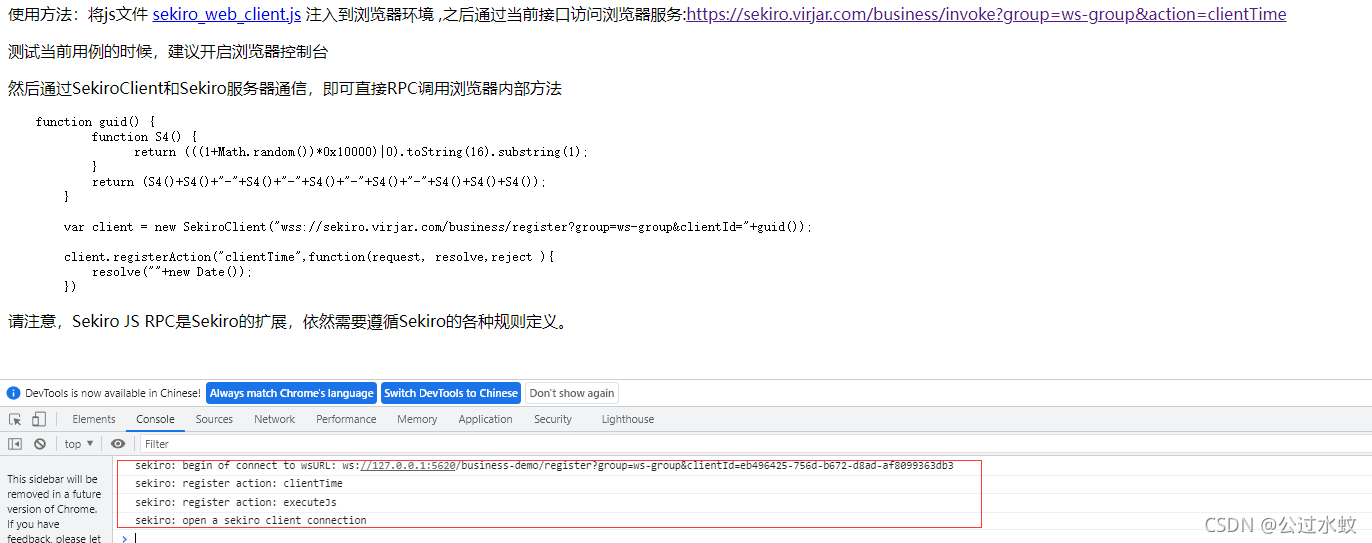The height and width of the screenshot is (543, 1372).
Task: Select log 'sekiro: begin of connect to wsURL'
Action: click(x=544, y=465)
